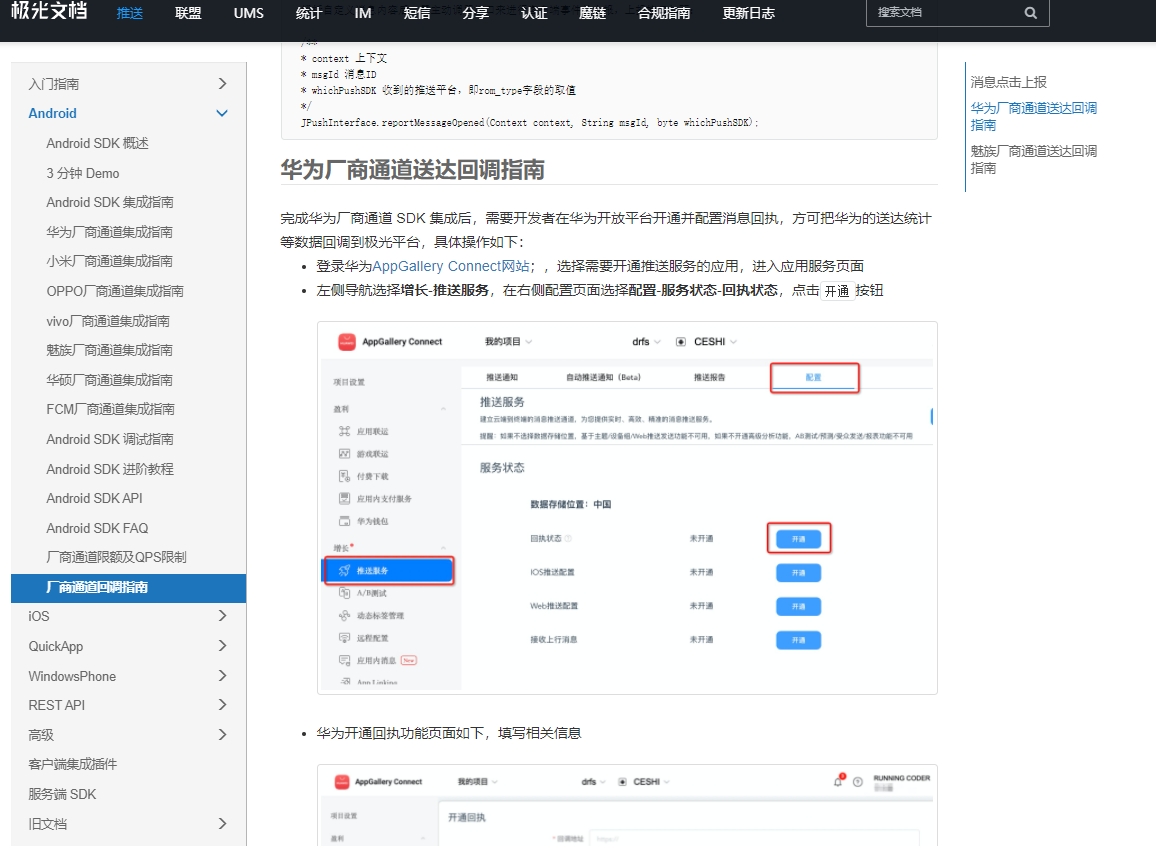Expand the 旧文档 chevron arrow
This screenshot has width=1156, height=846.
pyautogui.click(x=222, y=824)
